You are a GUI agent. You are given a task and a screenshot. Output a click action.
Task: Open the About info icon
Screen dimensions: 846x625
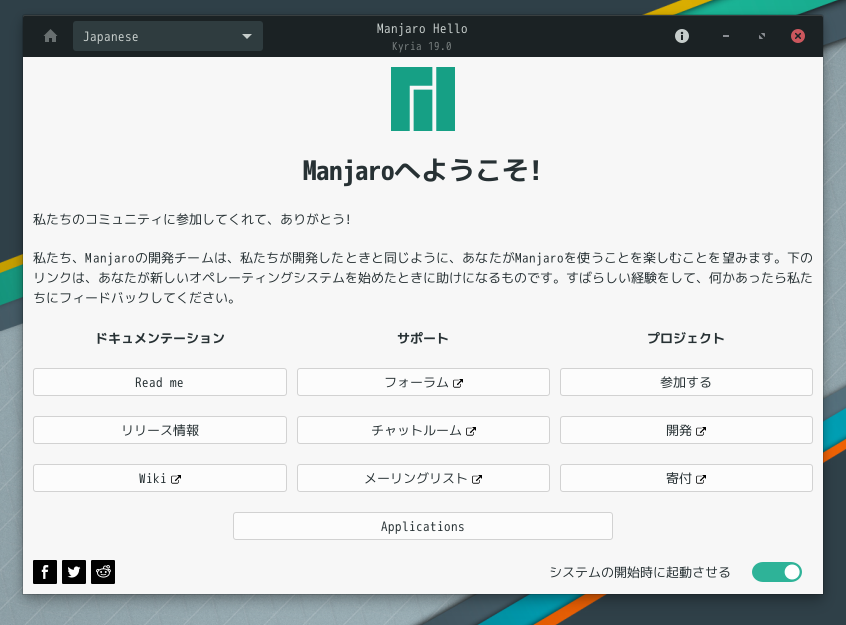pyautogui.click(x=681, y=36)
